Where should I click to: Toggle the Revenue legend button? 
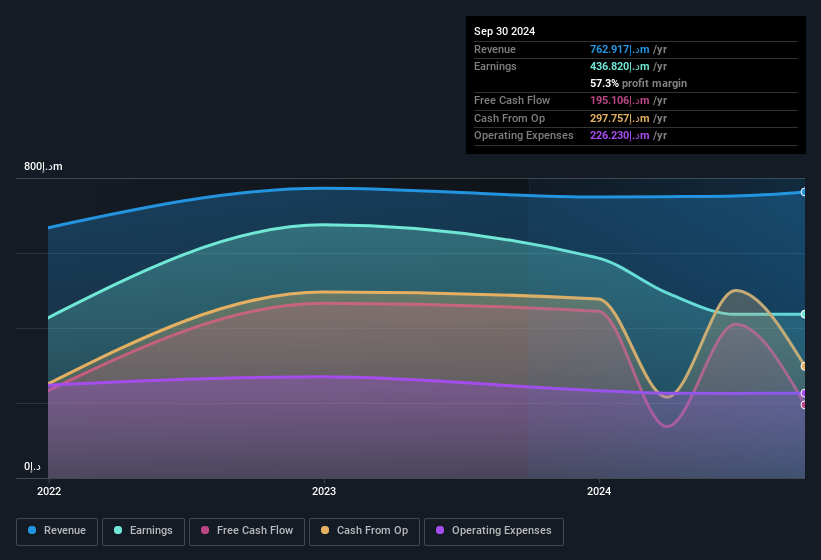(57, 531)
